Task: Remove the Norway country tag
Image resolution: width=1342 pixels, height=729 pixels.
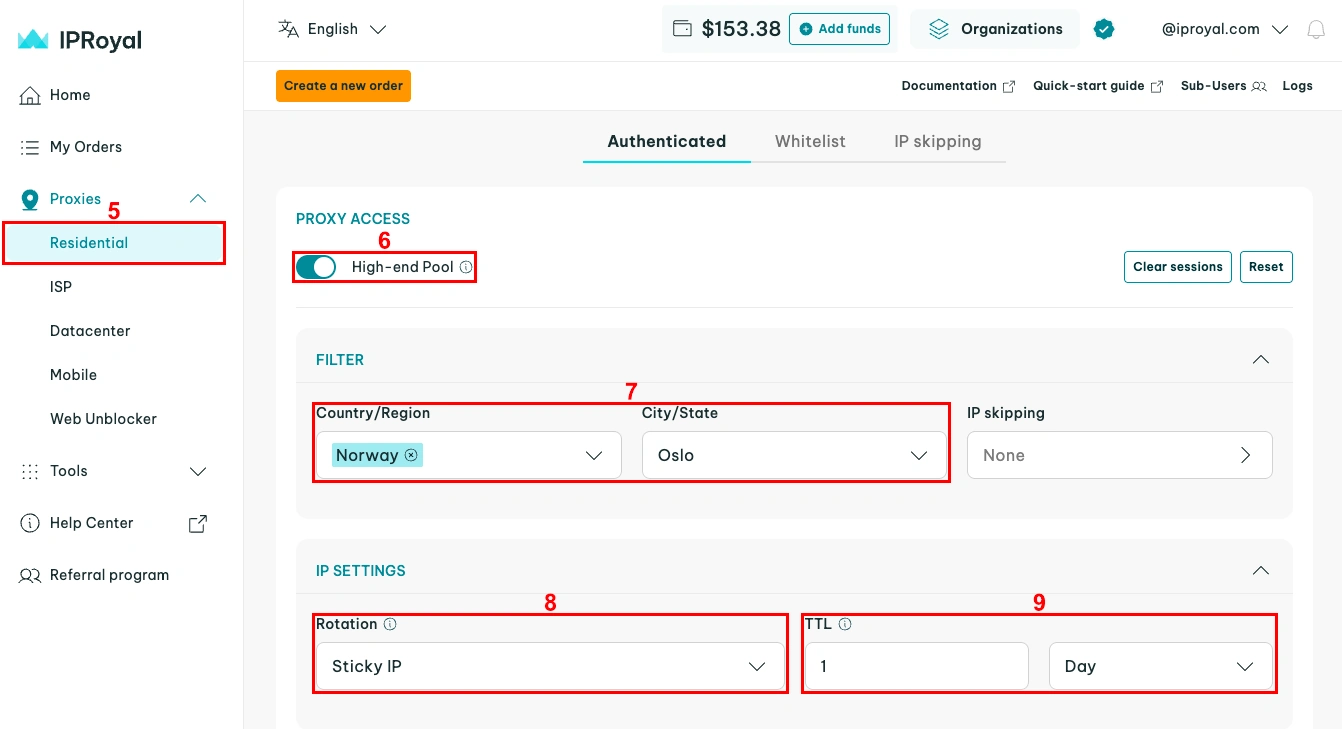Action: click(411, 455)
